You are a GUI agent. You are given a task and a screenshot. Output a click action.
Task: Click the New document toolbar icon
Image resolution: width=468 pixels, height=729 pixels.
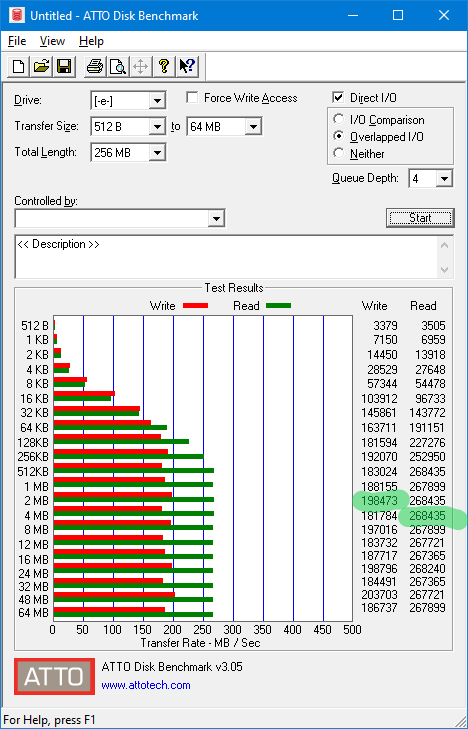tap(19, 66)
